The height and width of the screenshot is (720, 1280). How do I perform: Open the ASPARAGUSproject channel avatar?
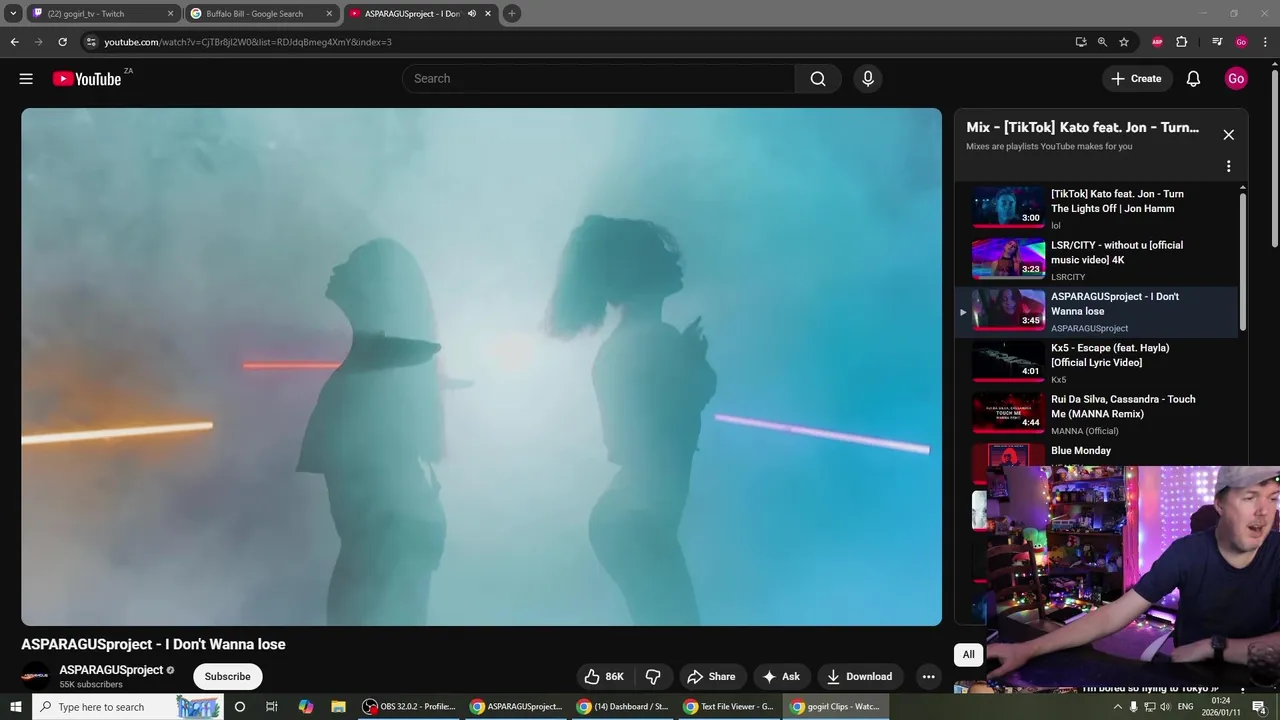[x=36, y=676]
